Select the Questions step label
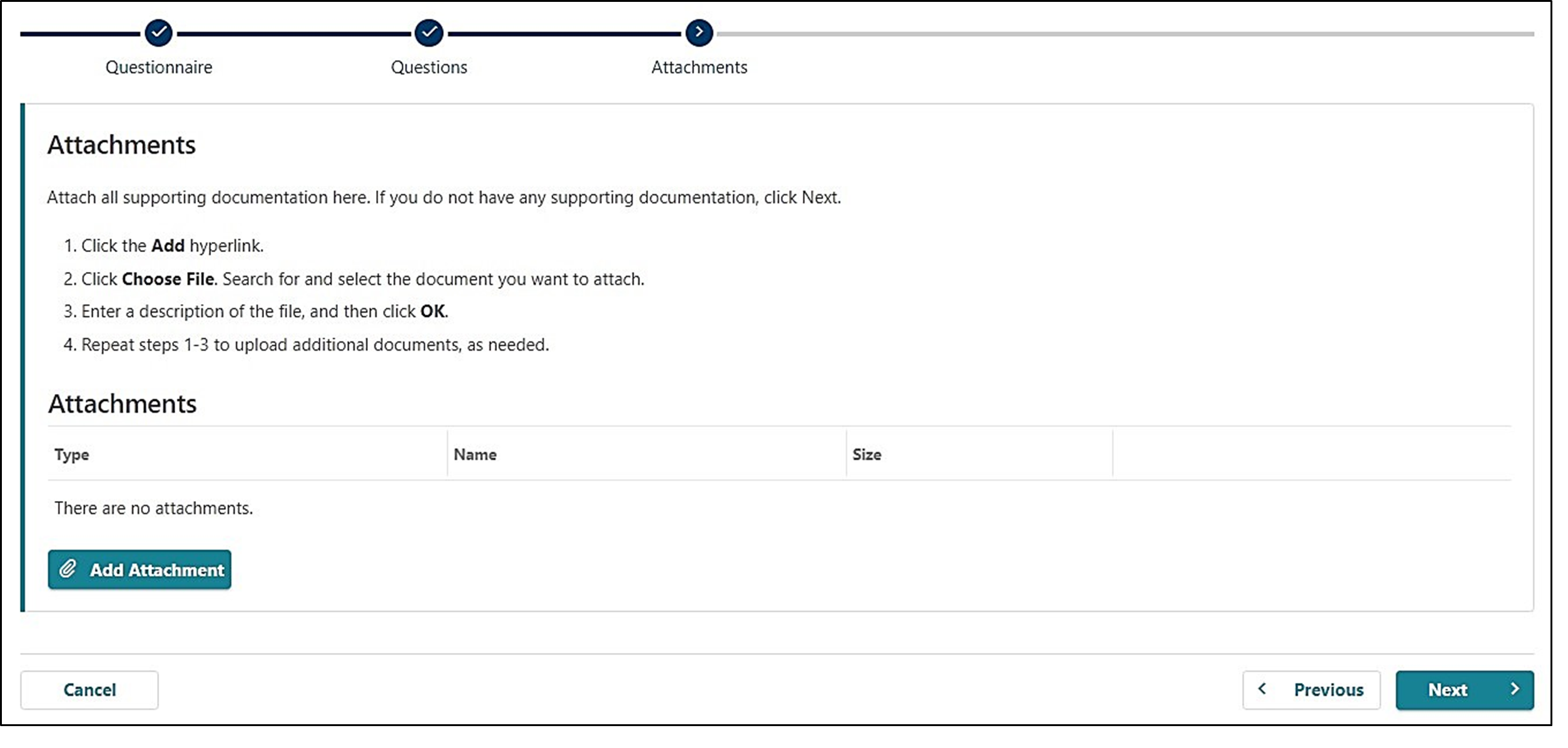The width and height of the screenshot is (1568, 748). coord(429,67)
